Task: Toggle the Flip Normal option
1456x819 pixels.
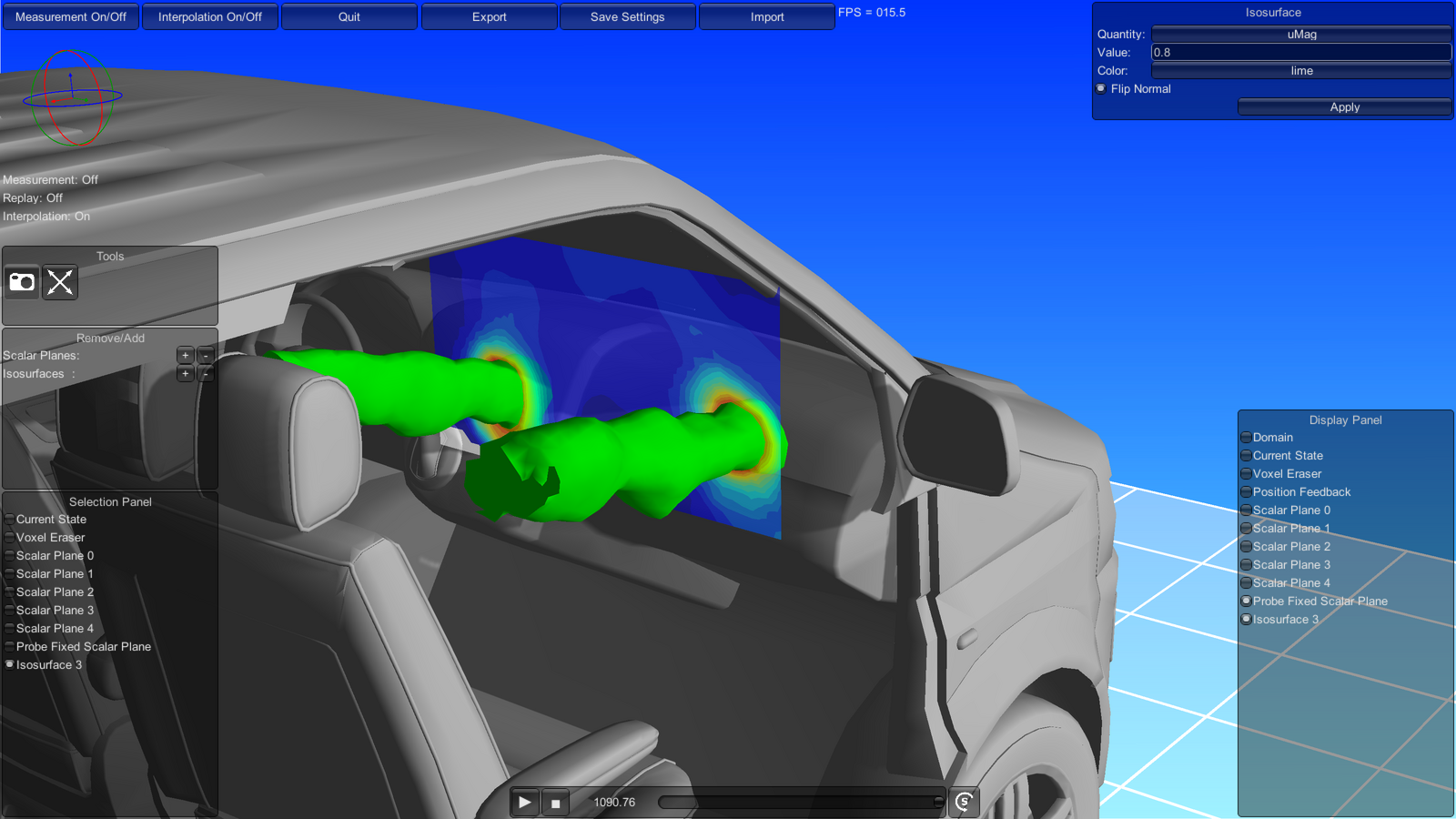Action: point(1101,89)
